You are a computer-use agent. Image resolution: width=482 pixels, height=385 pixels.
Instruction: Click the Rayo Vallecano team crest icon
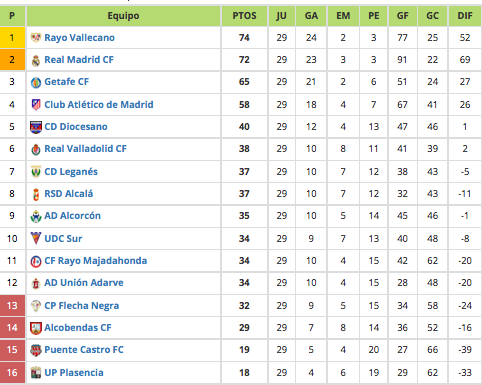point(36,38)
